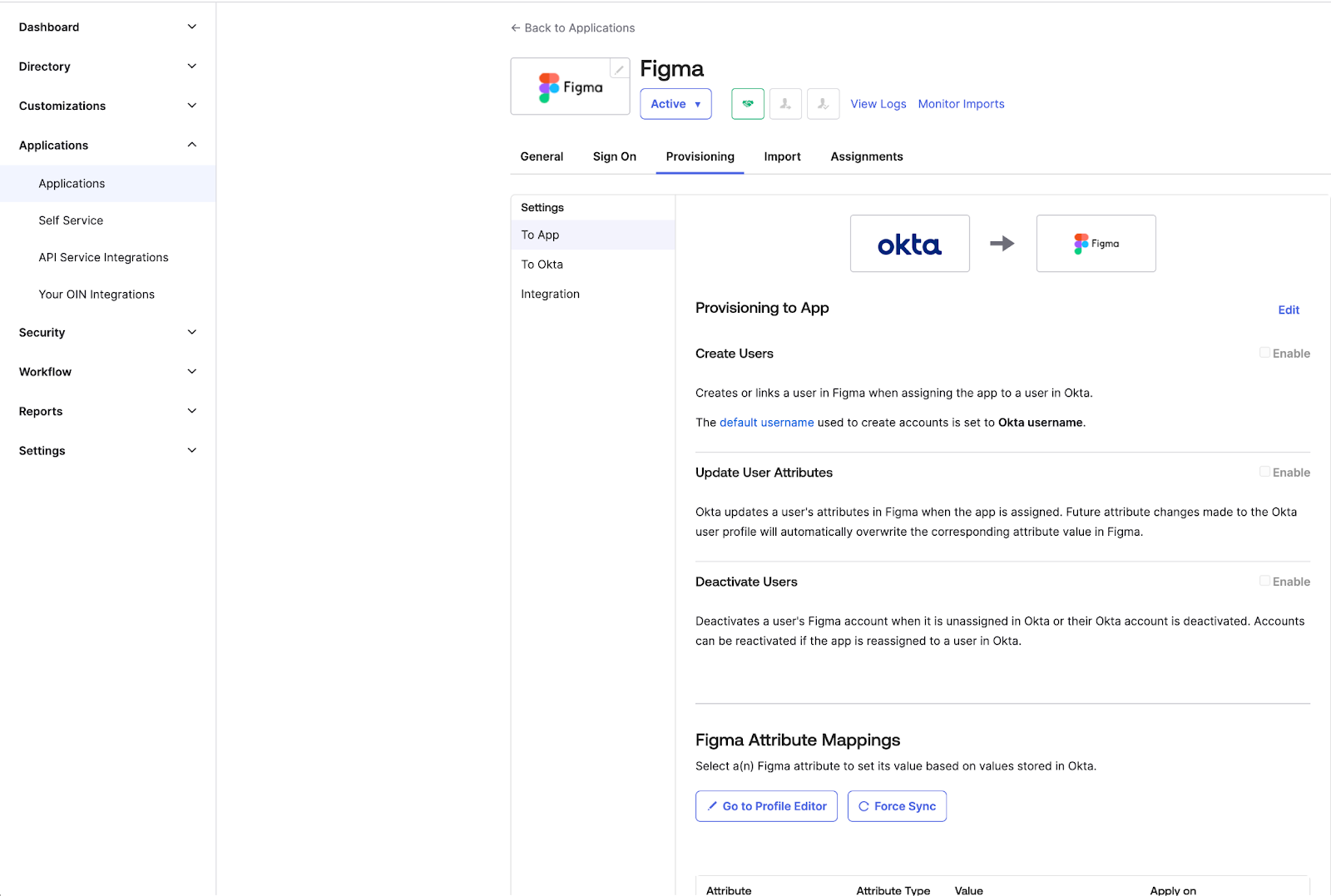Enable the Deactivate Users checkbox
Image resolution: width=1331 pixels, height=896 pixels.
pos(1264,581)
